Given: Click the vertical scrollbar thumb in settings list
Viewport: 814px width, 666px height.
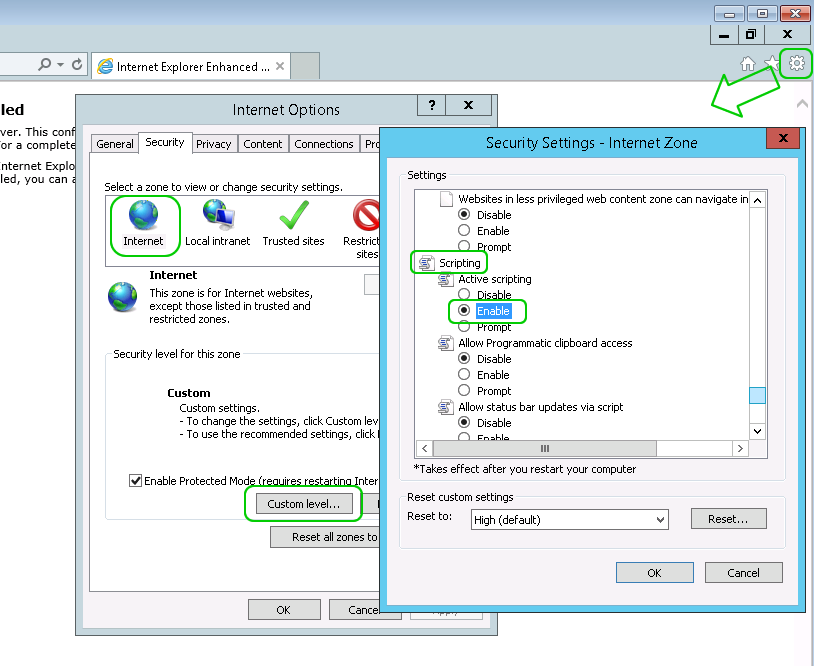Looking at the screenshot, I should (x=757, y=396).
